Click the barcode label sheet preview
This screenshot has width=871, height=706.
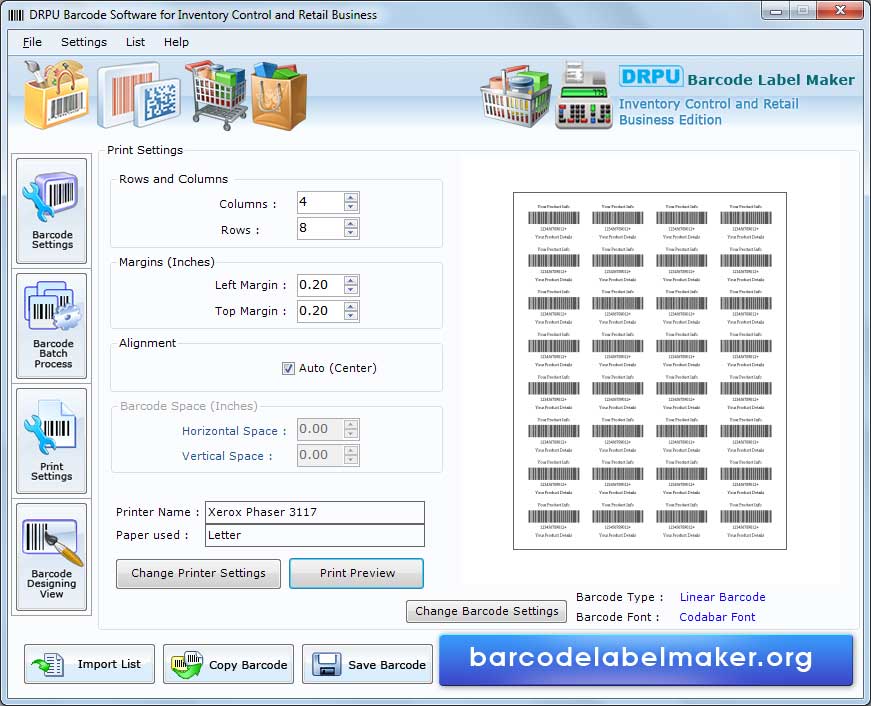tap(650, 371)
